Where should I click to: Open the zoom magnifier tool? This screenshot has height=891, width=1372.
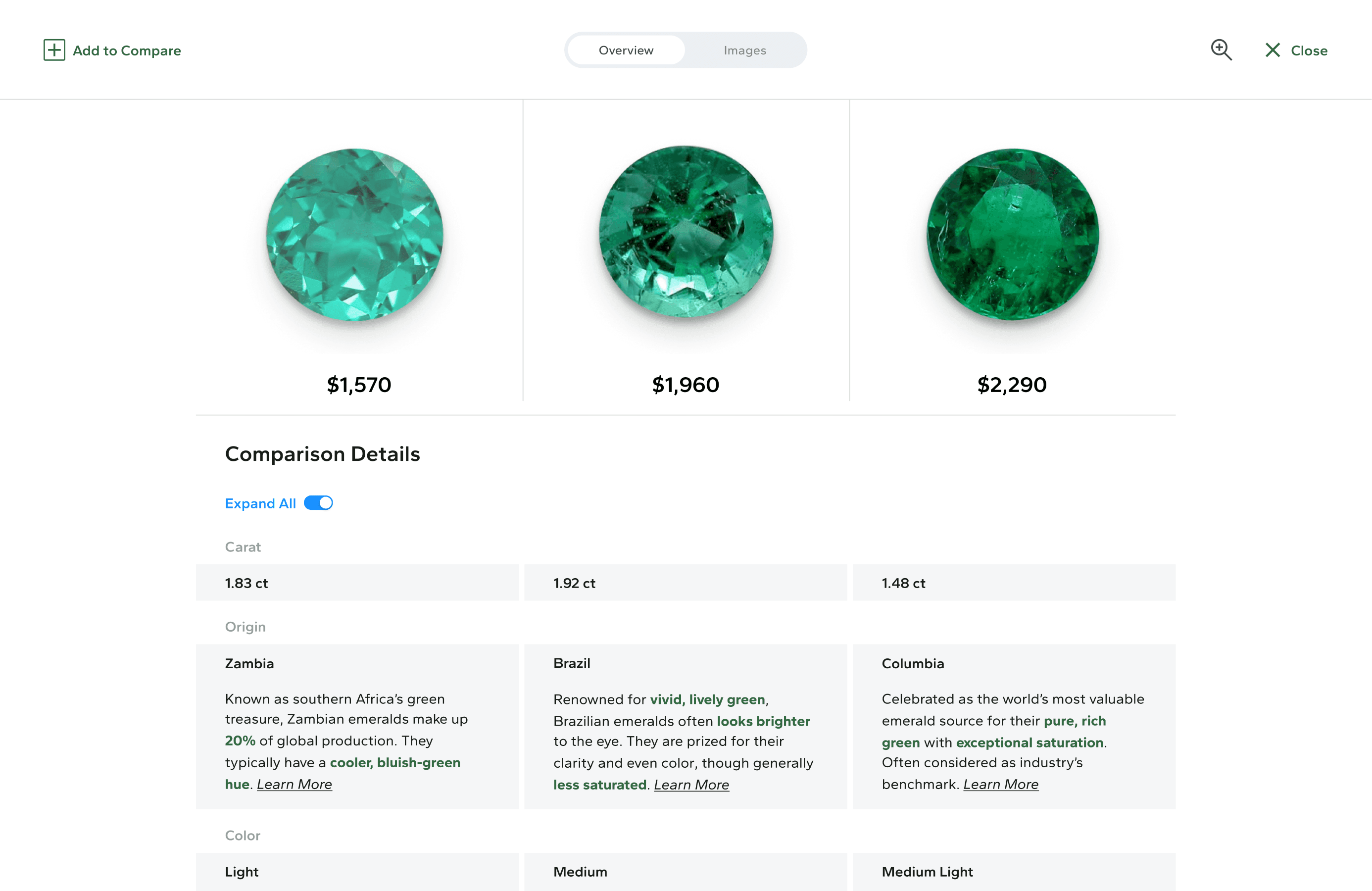coord(1221,50)
